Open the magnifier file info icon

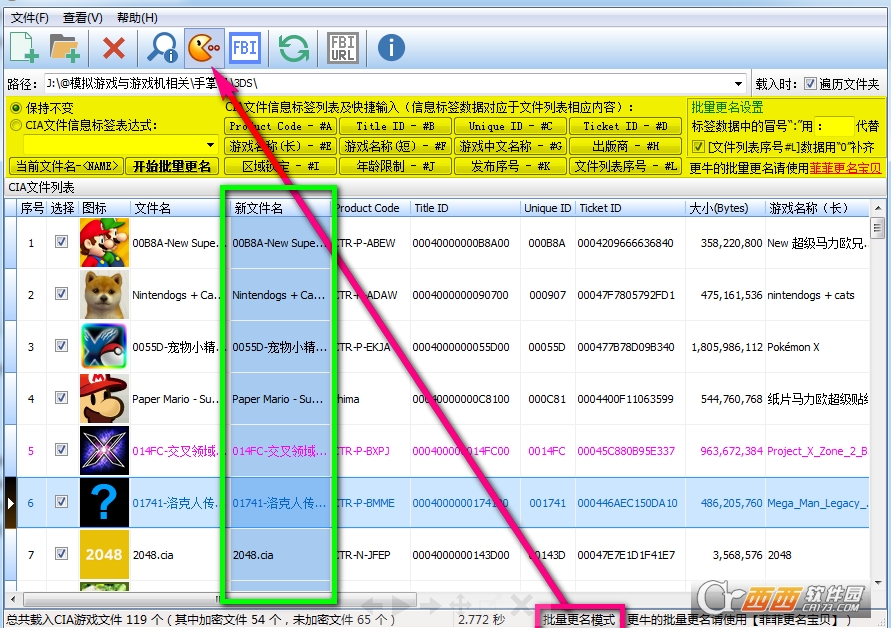163,48
